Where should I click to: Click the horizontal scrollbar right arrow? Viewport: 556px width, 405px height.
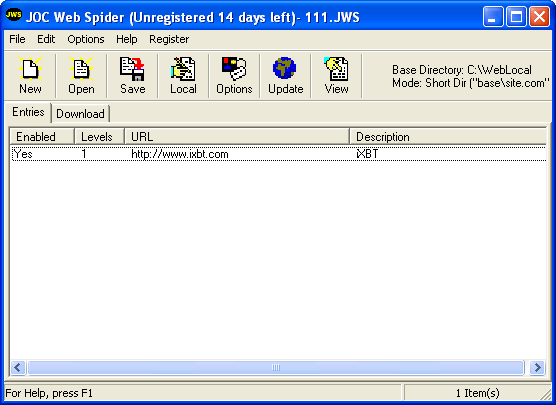[x=537, y=367]
